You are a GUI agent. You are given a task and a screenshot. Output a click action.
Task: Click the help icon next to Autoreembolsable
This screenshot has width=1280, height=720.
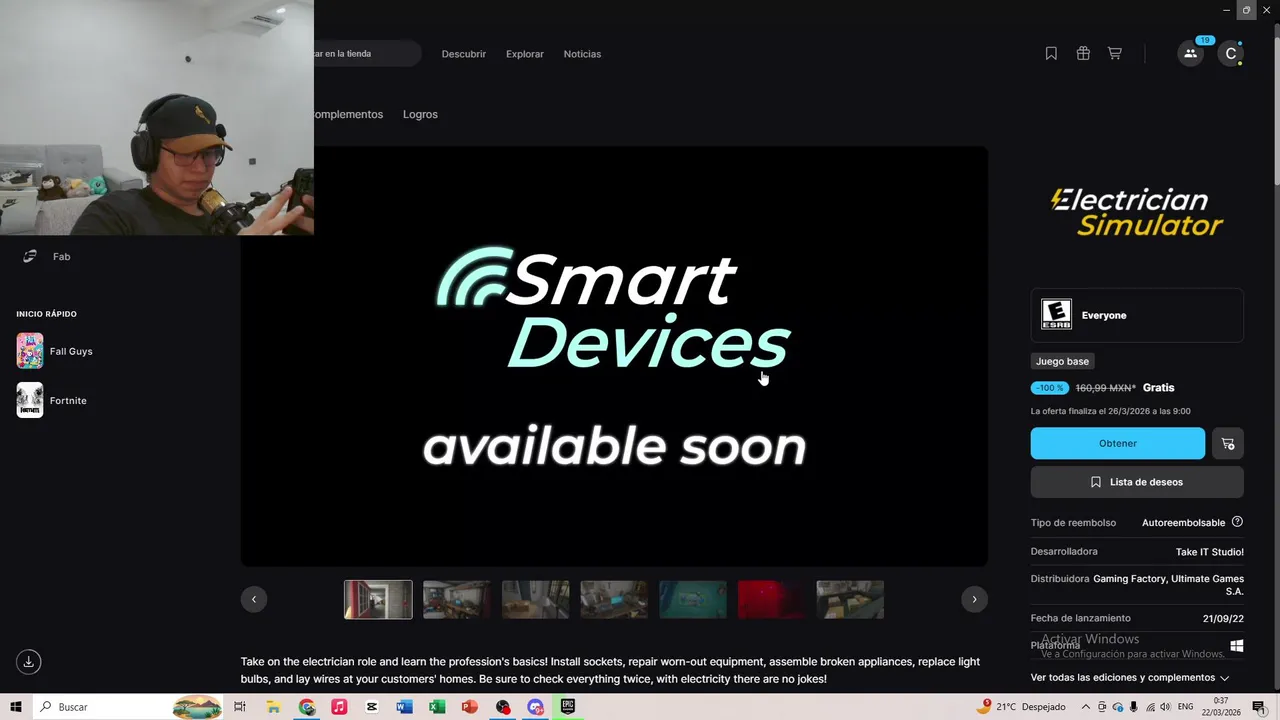coord(1237,522)
